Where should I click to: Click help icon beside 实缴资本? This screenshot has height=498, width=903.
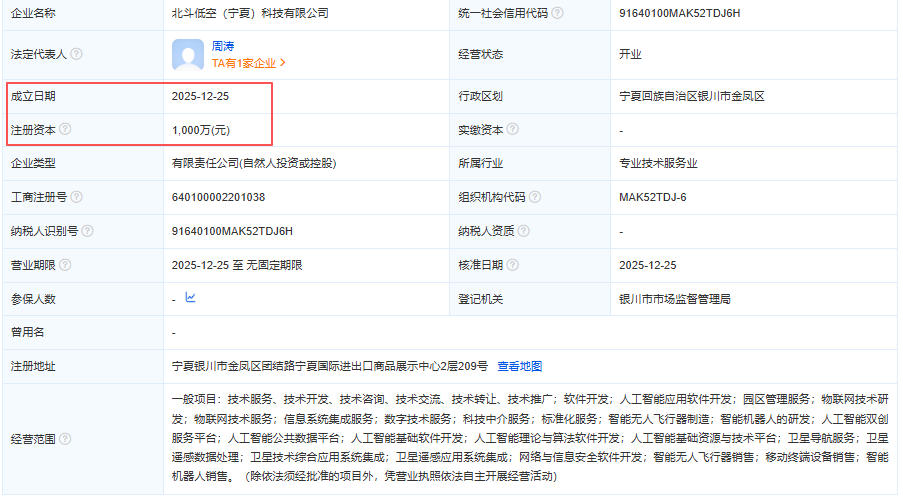click(513, 129)
